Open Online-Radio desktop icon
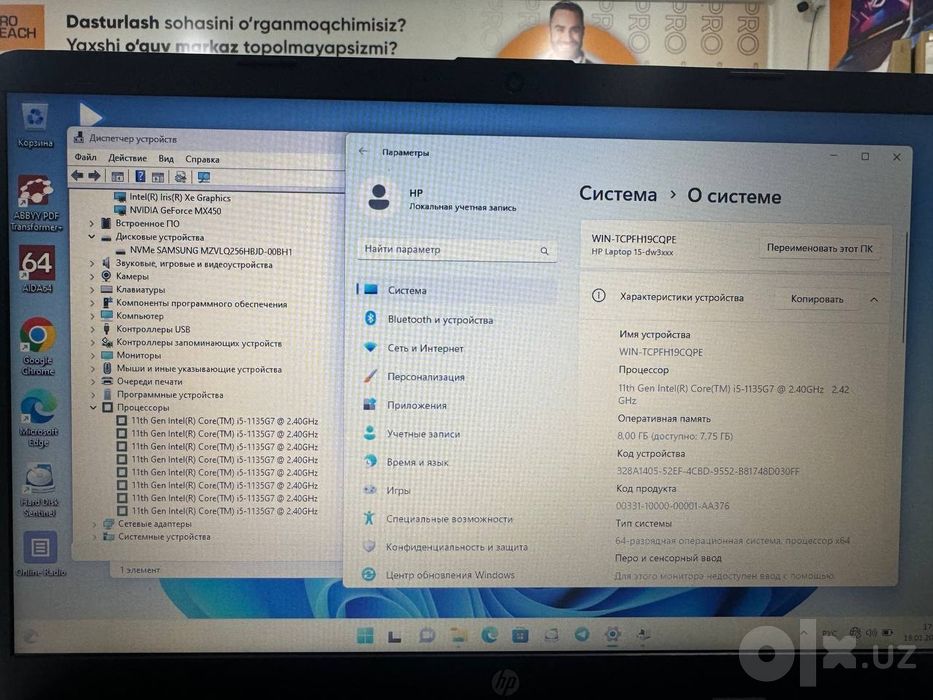Viewport: 933px width, 700px height. (40, 554)
